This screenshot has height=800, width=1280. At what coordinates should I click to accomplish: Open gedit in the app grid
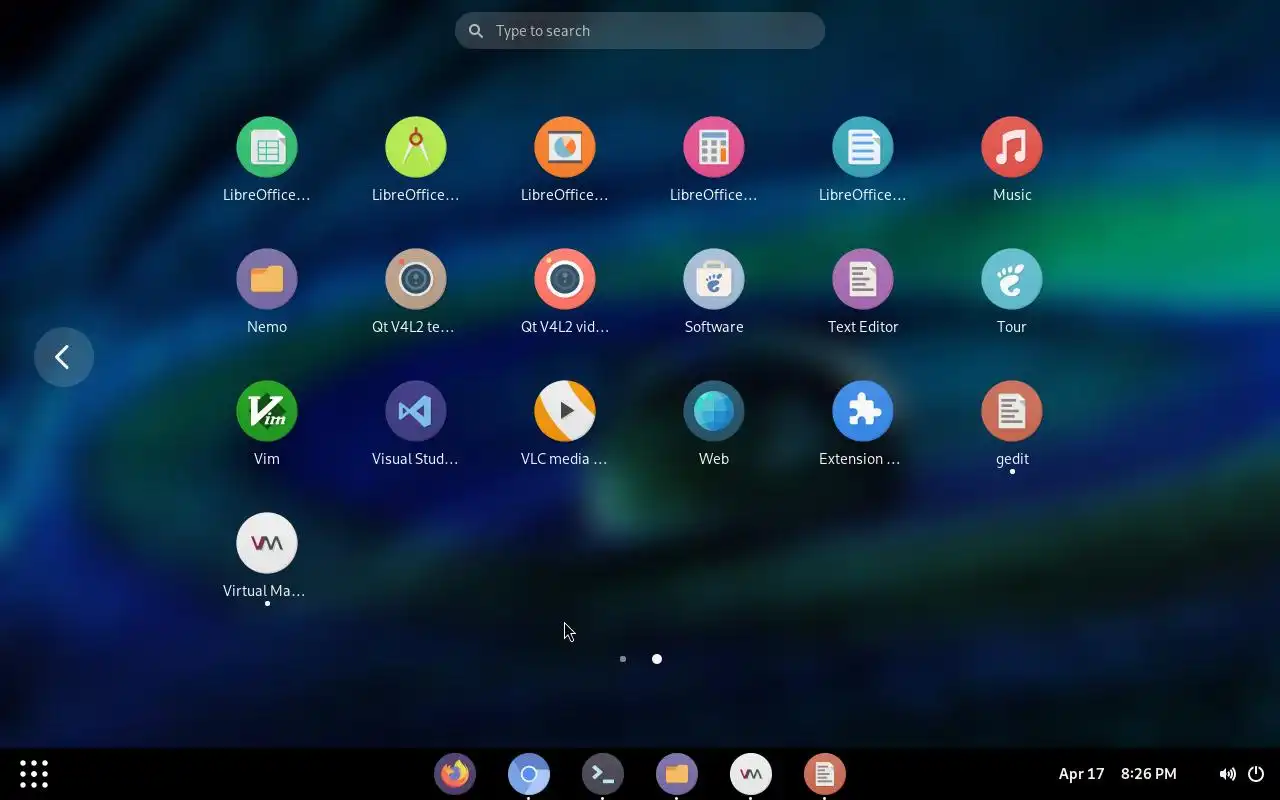coord(1012,411)
